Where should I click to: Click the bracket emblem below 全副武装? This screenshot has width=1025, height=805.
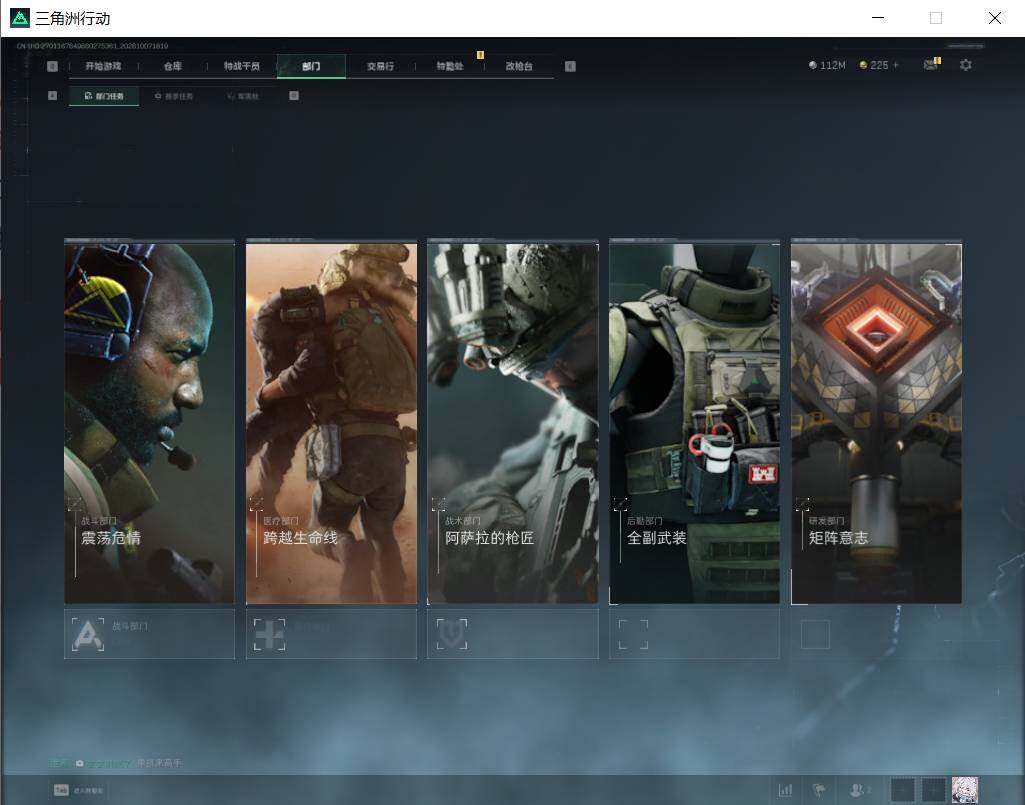pos(633,634)
